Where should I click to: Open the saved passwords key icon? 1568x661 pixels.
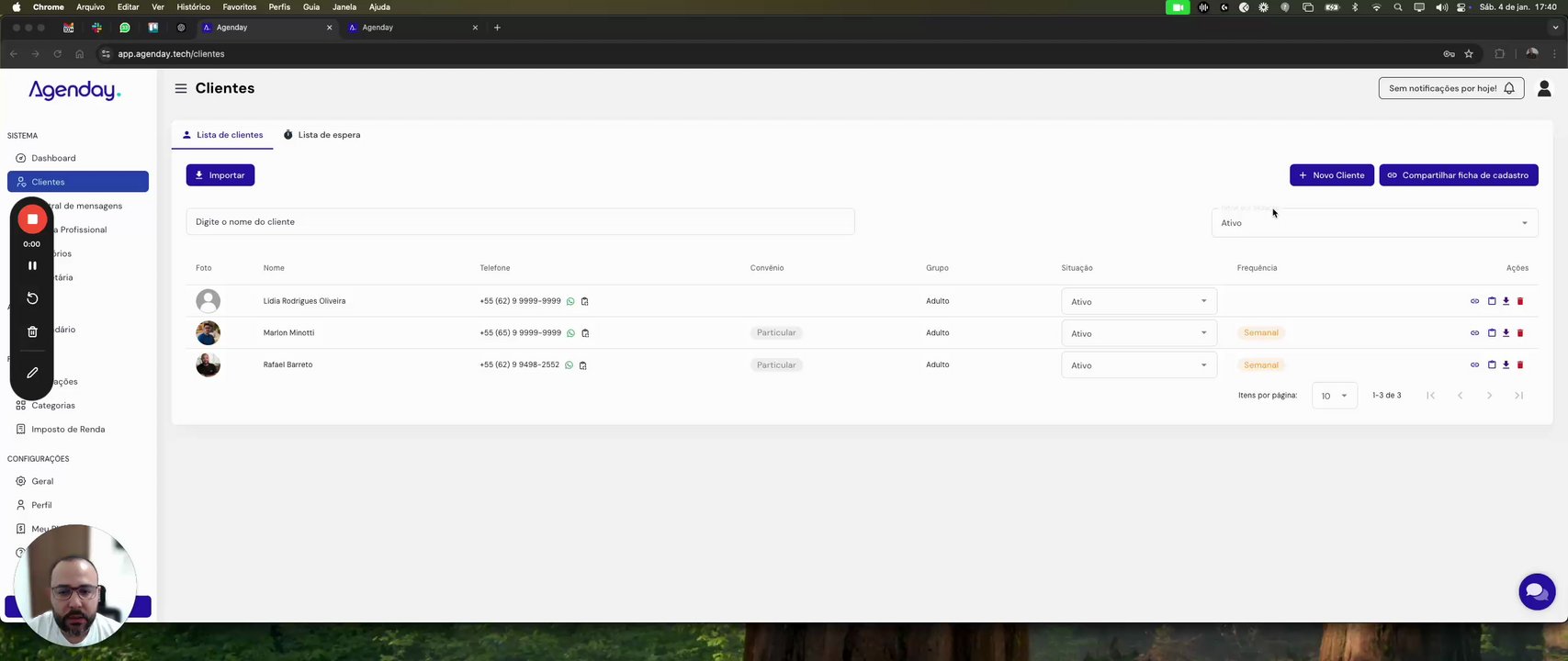tap(1449, 54)
